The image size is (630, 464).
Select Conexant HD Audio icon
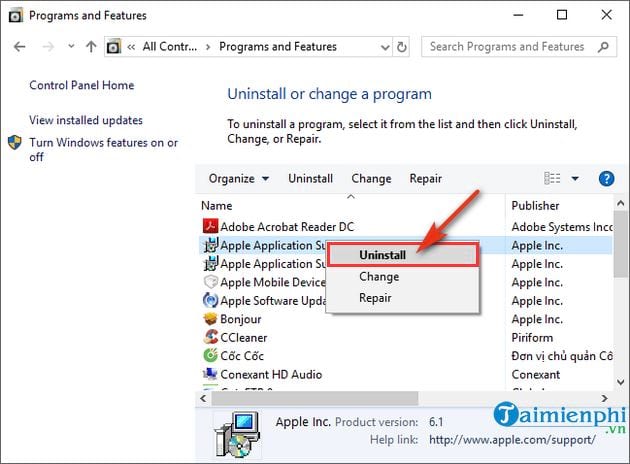pos(210,374)
